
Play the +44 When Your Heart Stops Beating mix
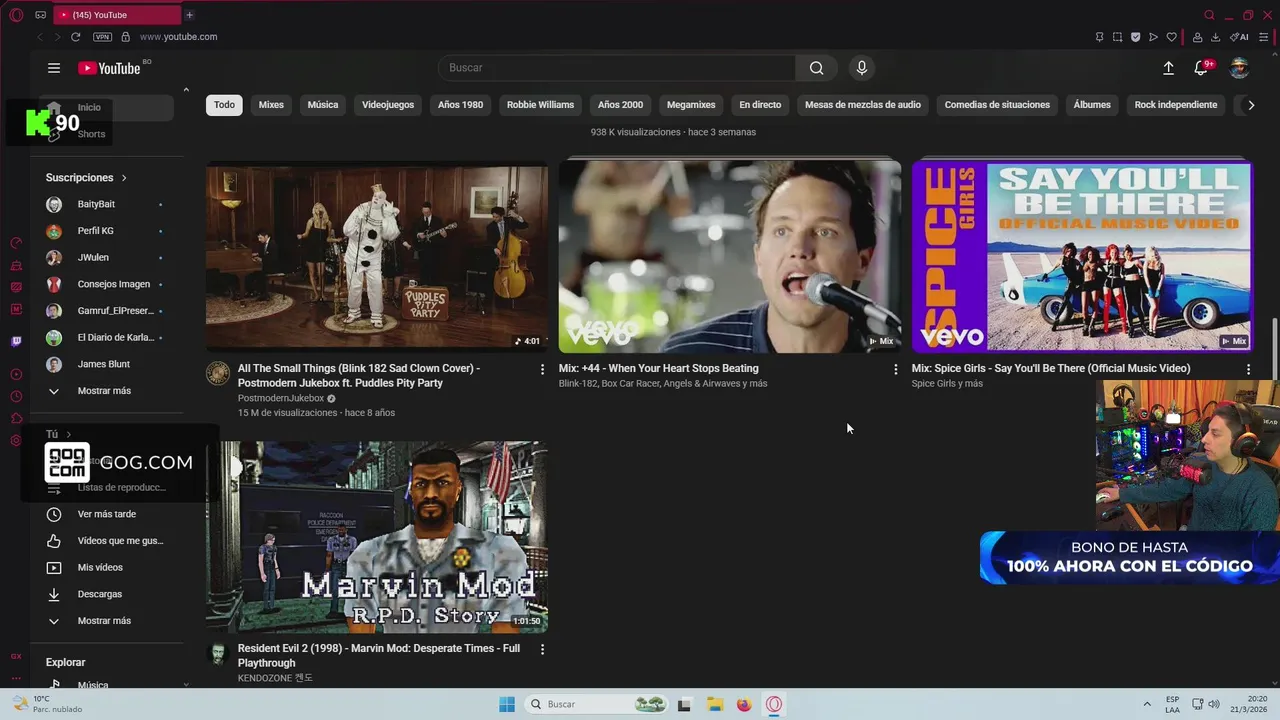click(x=729, y=255)
